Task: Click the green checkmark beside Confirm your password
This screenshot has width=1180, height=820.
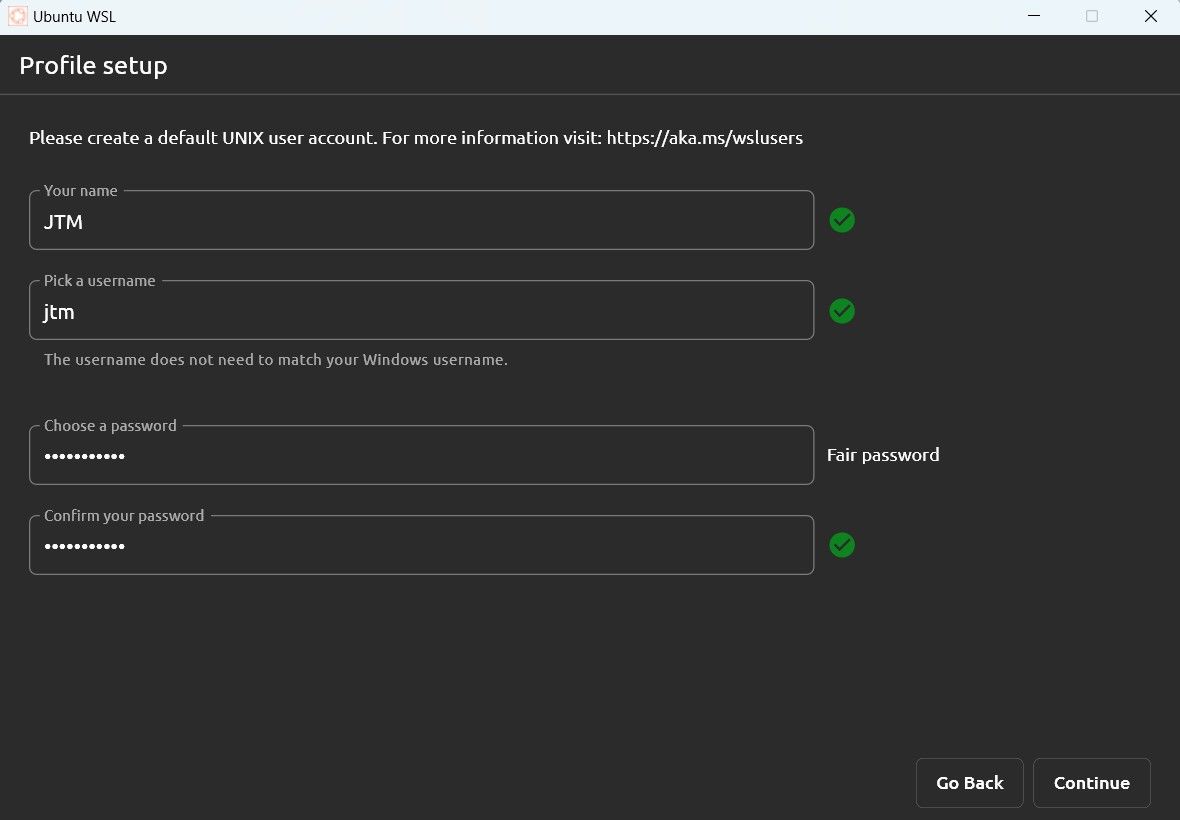Action: coord(841,545)
